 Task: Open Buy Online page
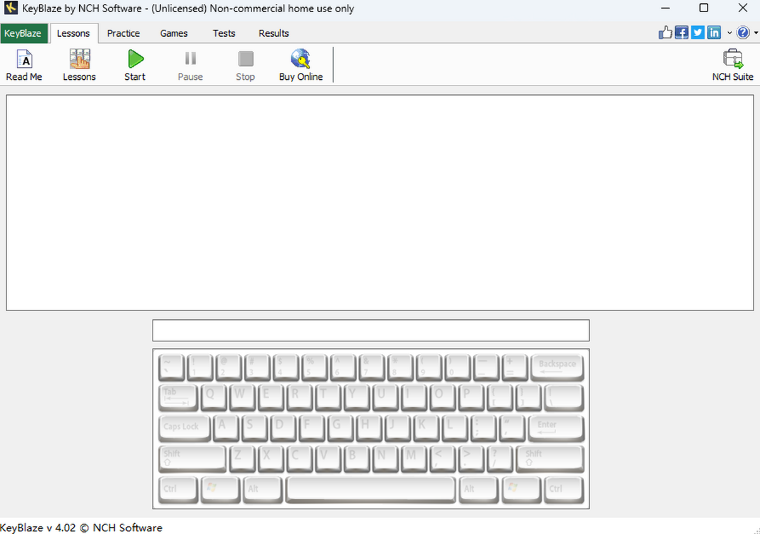(x=301, y=65)
